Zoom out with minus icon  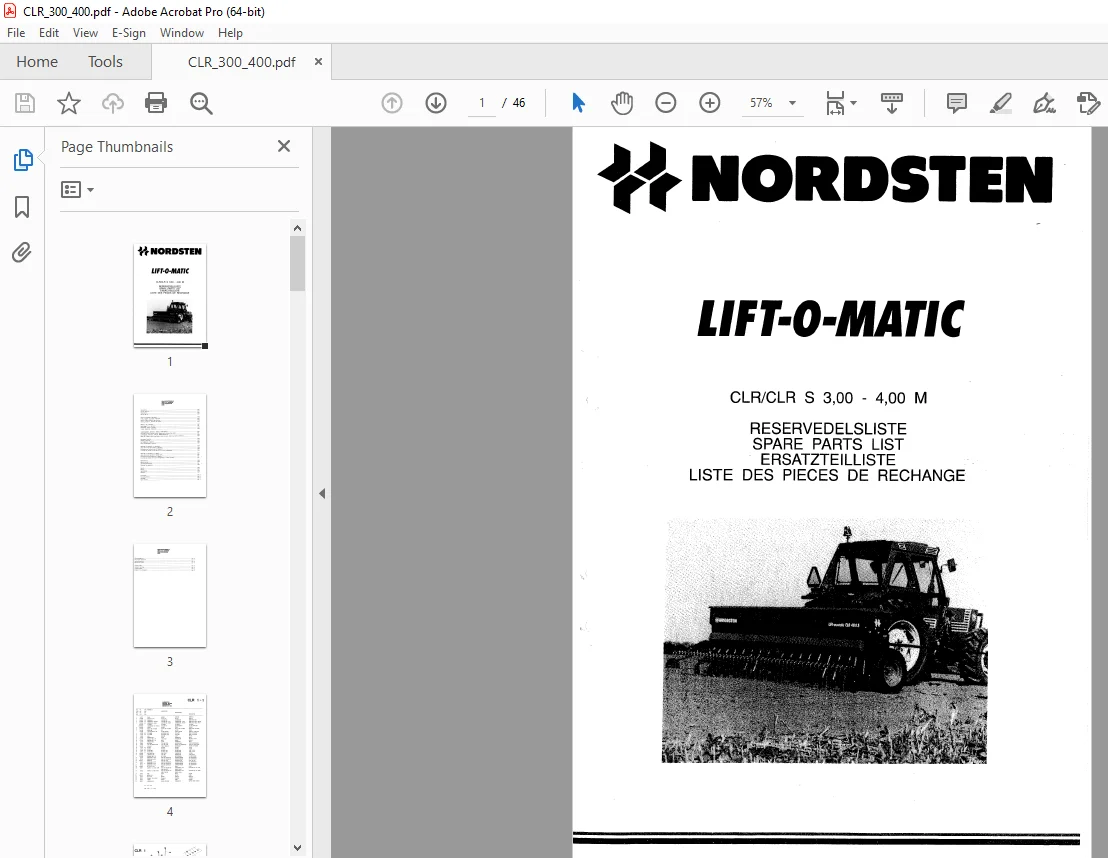click(666, 103)
